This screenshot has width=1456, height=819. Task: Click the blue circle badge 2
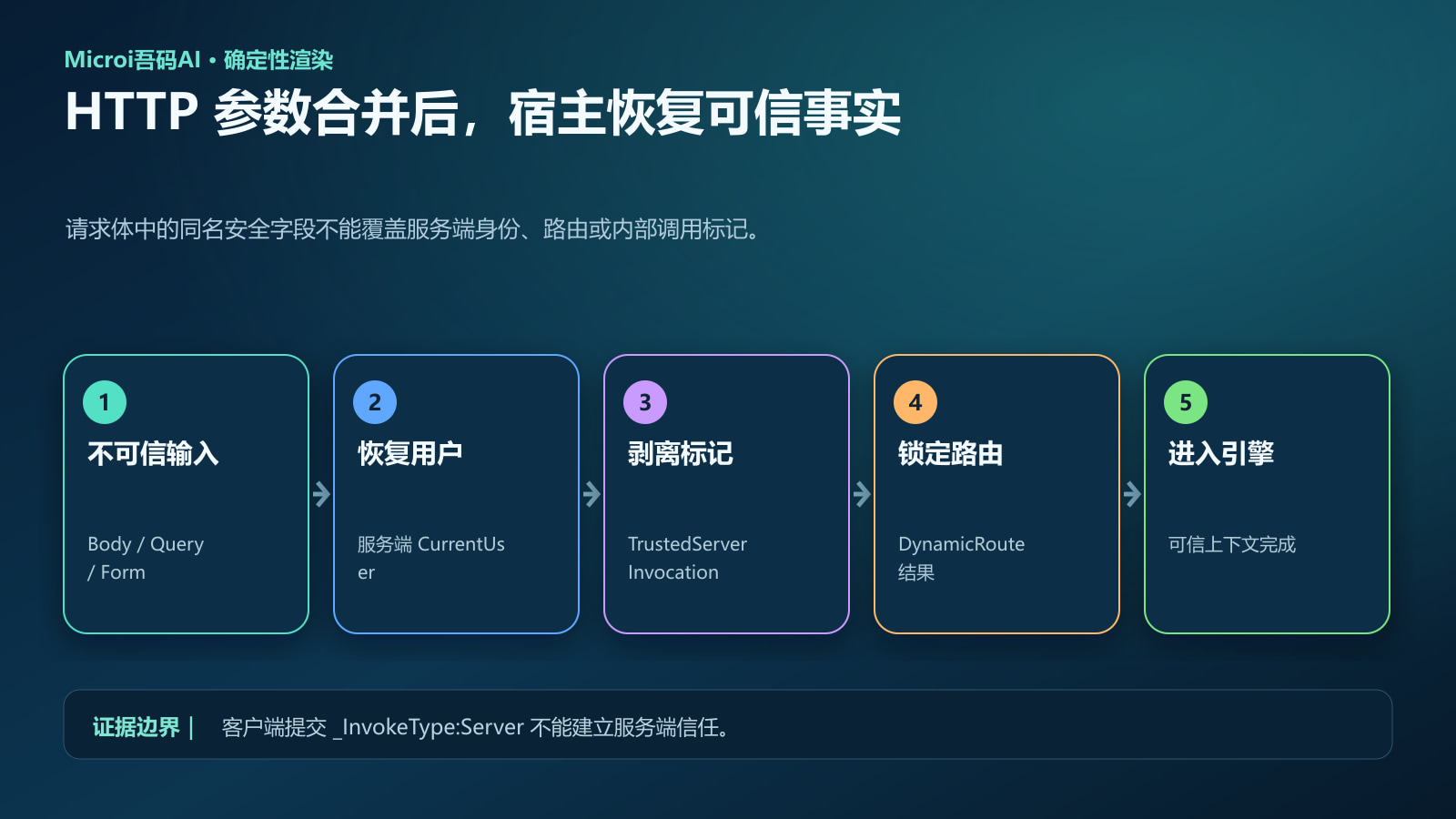(x=375, y=402)
